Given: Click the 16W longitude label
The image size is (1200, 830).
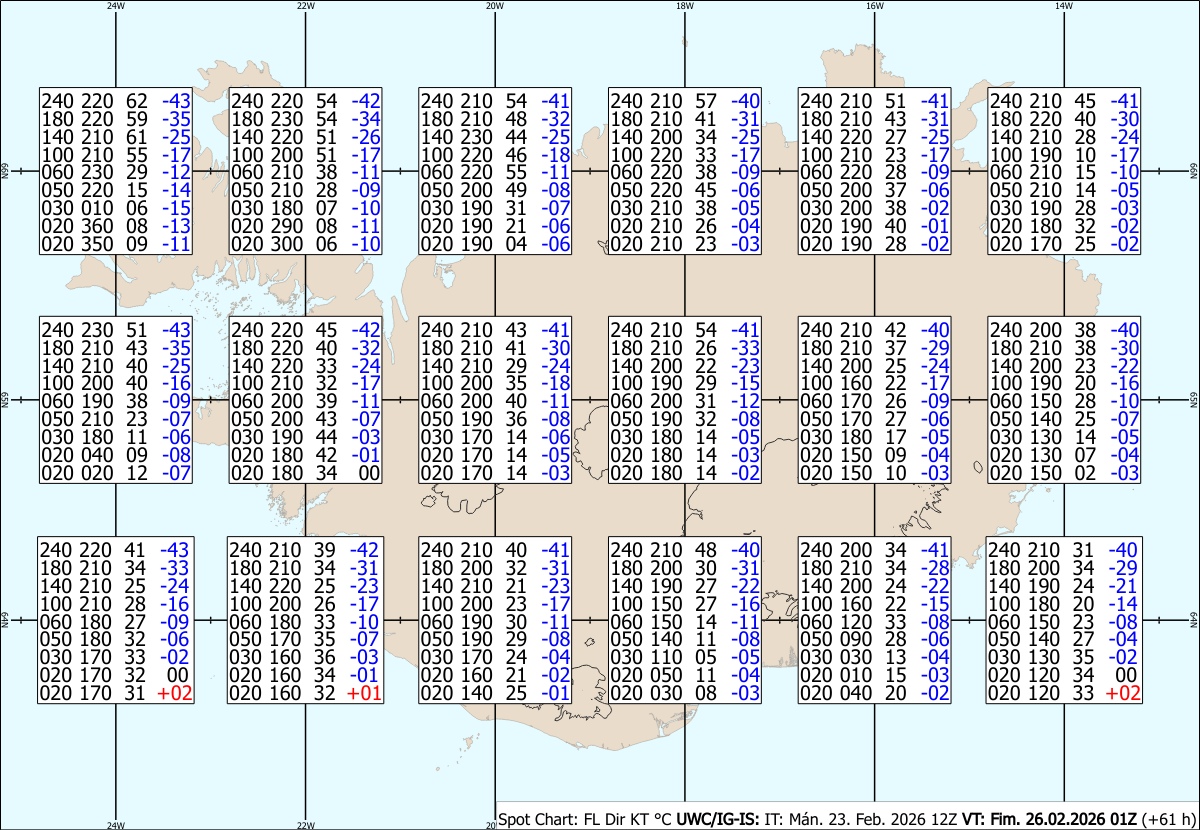Looking at the screenshot, I should [875, 5].
